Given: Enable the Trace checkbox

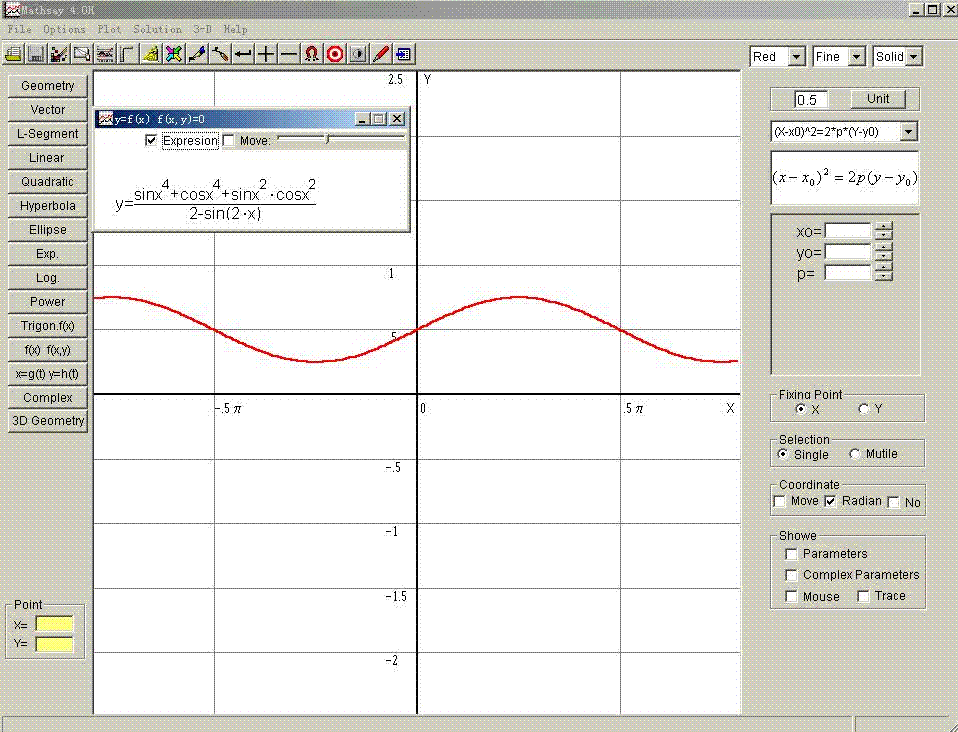Looking at the screenshot, I should tap(863, 596).
